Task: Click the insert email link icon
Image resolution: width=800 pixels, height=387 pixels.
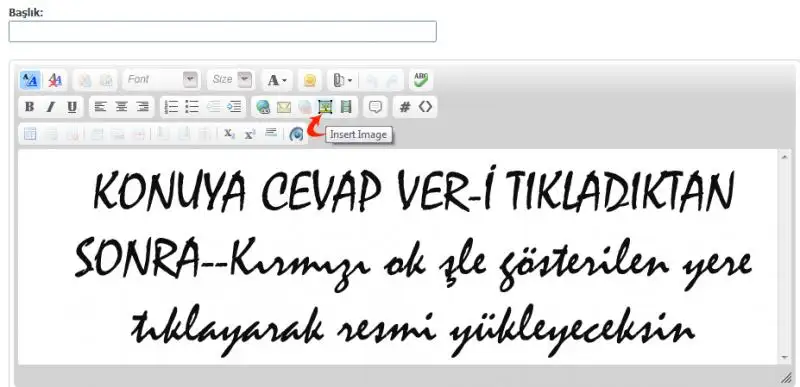Action: point(284,107)
